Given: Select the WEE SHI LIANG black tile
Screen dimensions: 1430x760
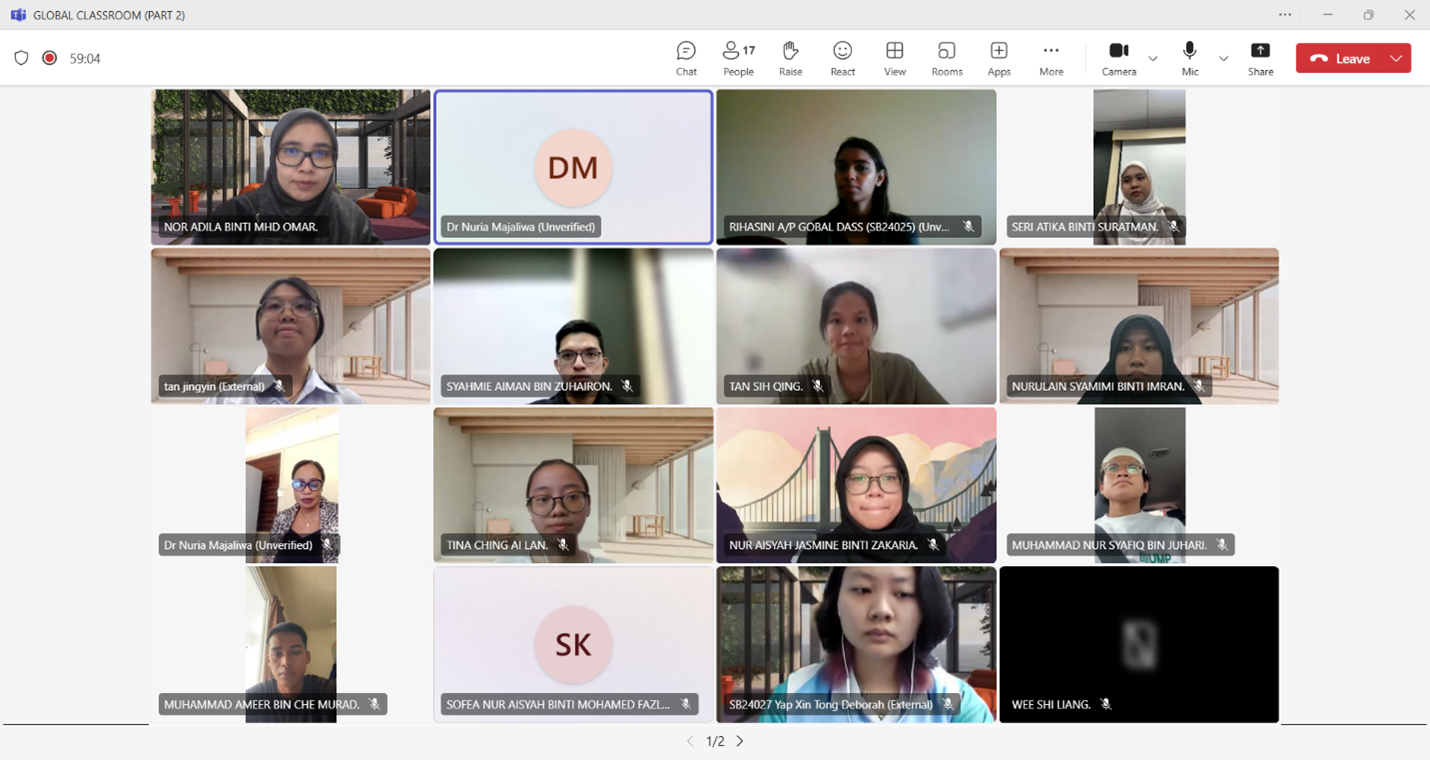Looking at the screenshot, I should click(x=1139, y=644).
